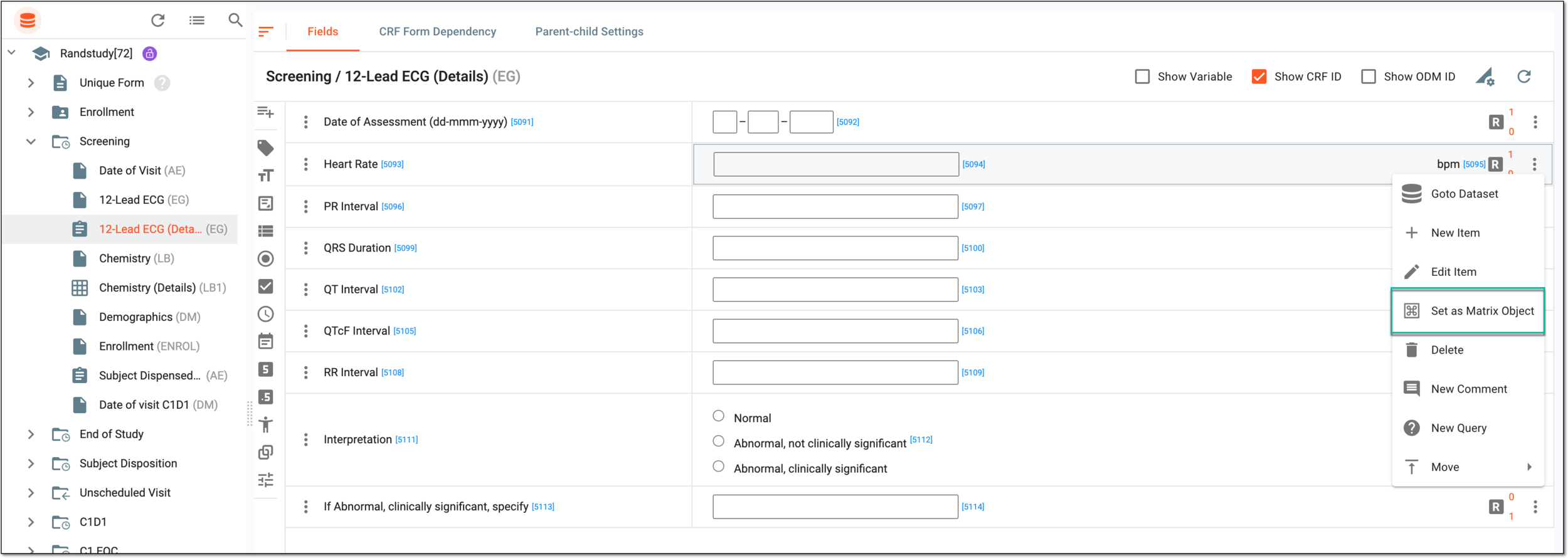The height and width of the screenshot is (558, 1568).
Task: Toggle the orange sidebar collapse menu icon
Action: tap(266, 31)
